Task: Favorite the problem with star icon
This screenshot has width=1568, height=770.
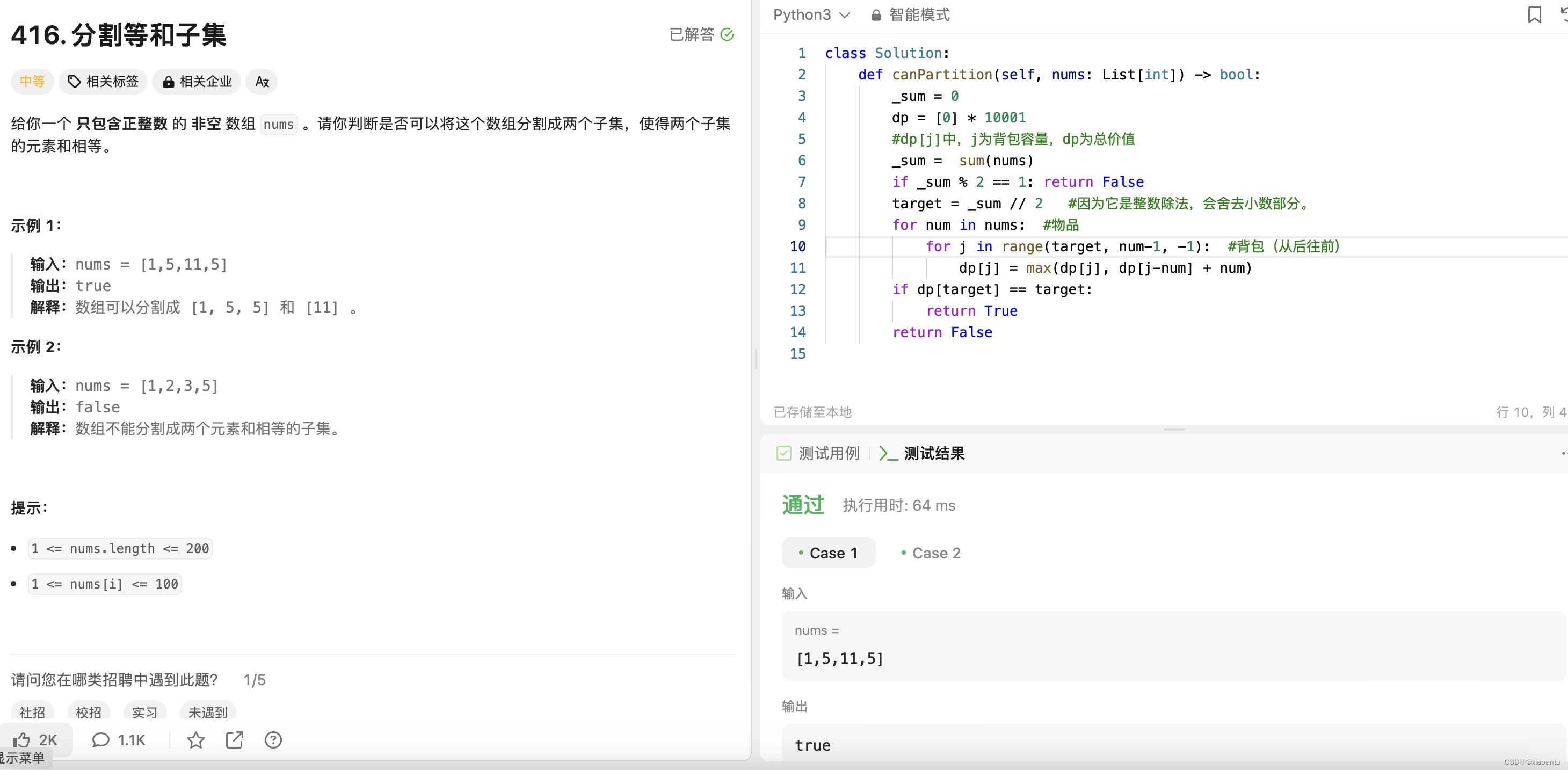Action: 195,739
